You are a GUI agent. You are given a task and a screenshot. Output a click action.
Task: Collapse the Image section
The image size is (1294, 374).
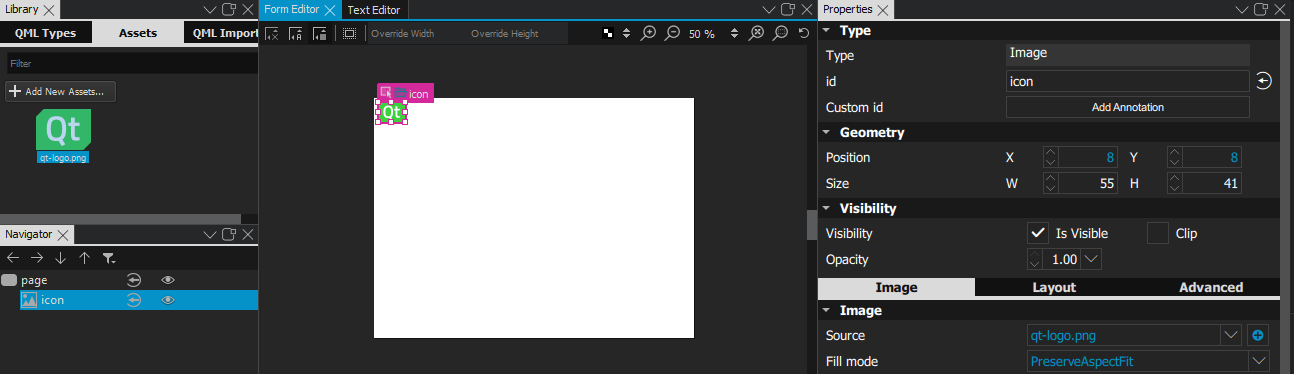[826, 311]
